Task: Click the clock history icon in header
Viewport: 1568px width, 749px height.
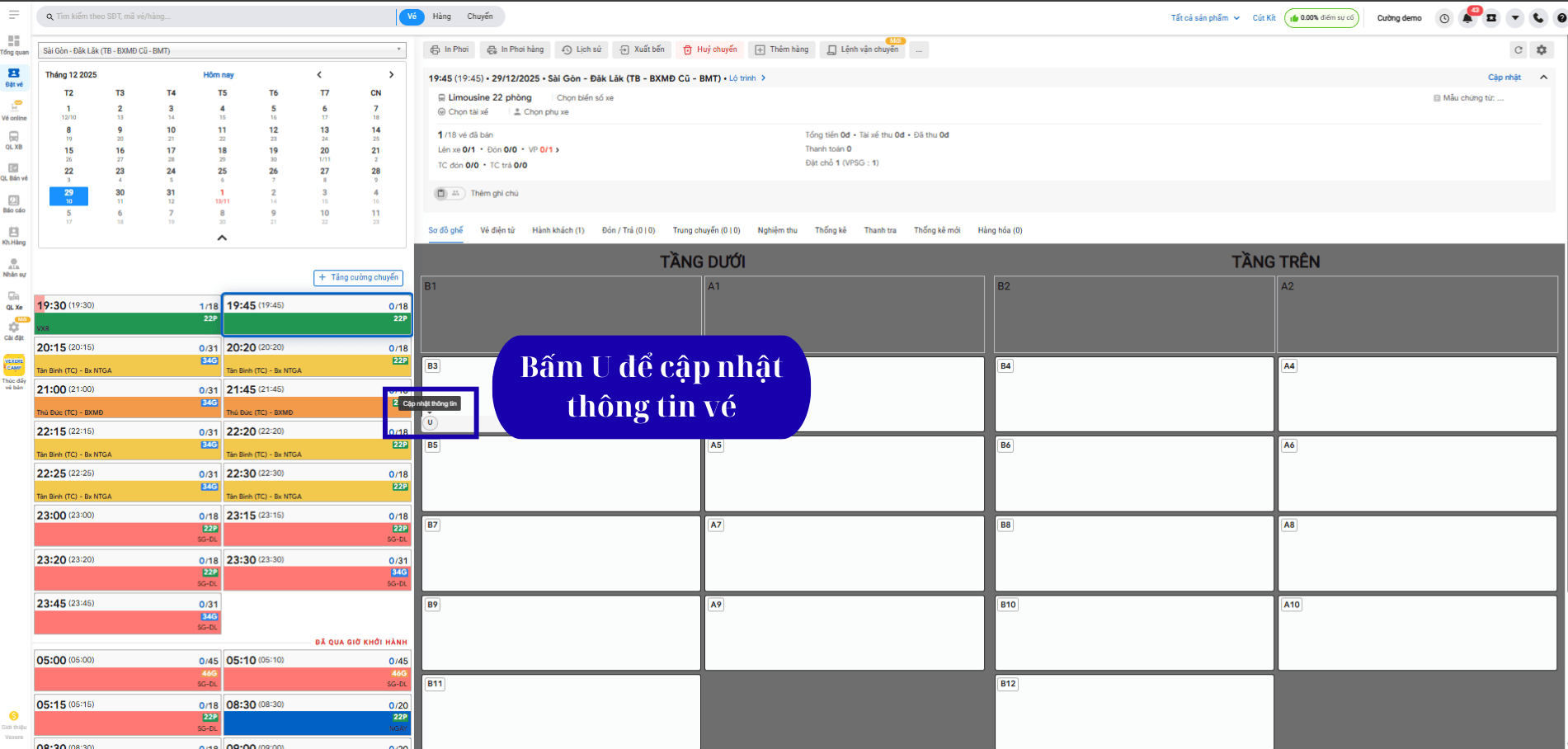Action: (x=1444, y=18)
